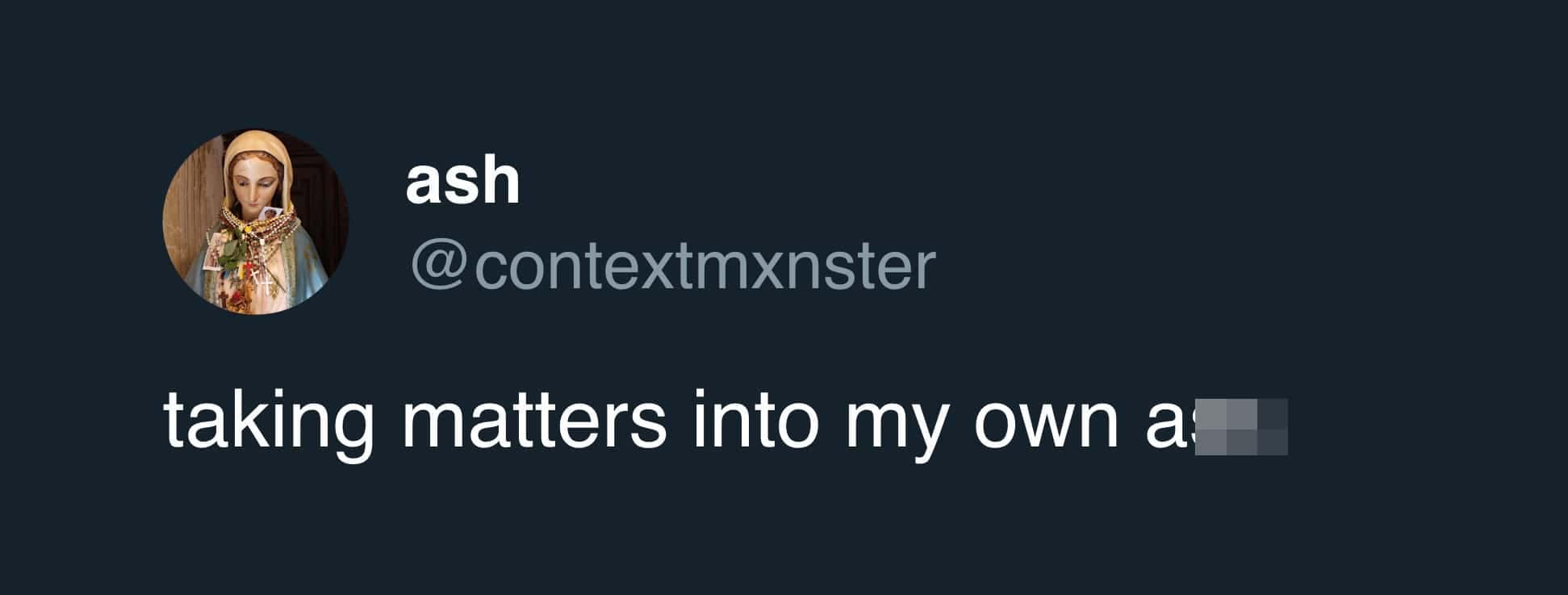This screenshot has height=595, width=1568.
Task: Click the word "matters" in the tweet
Action: pos(534,421)
